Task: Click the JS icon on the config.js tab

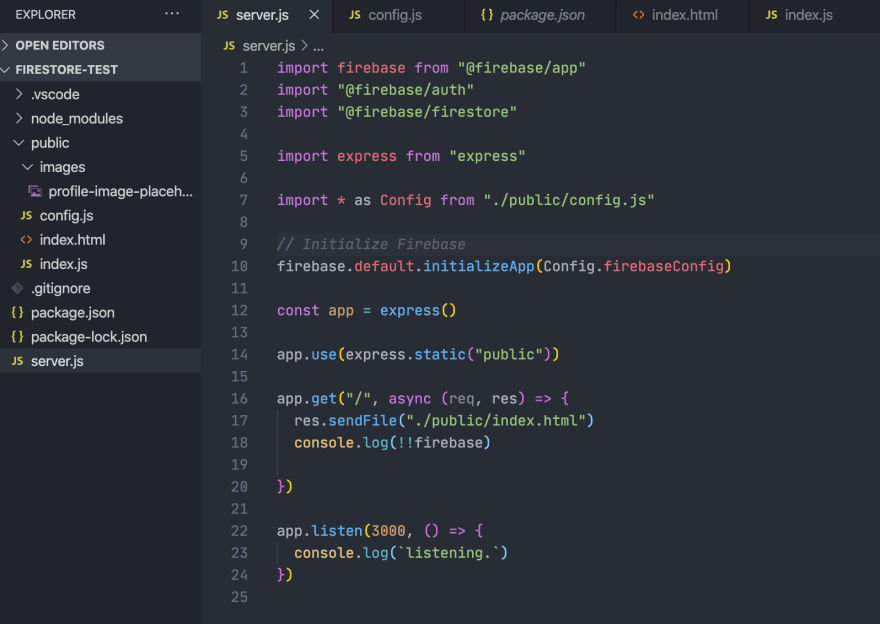Action: point(355,15)
